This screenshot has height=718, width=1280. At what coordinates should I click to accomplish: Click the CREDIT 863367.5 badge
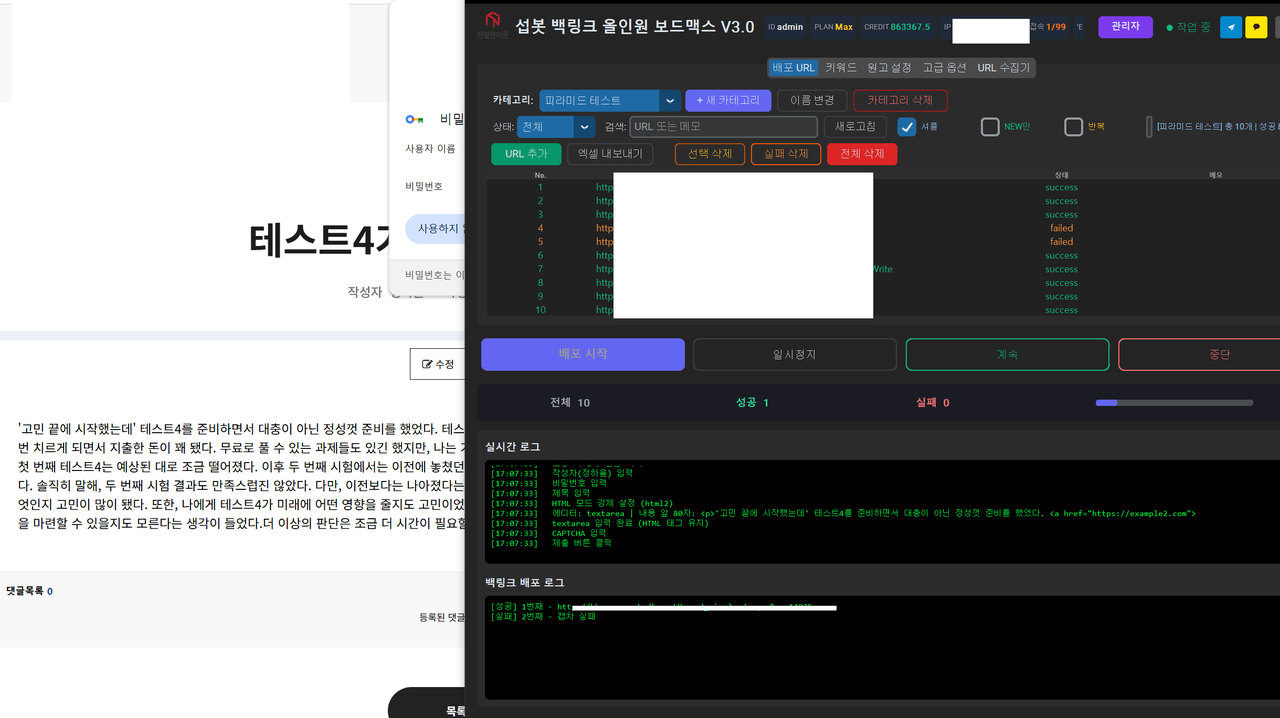click(x=897, y=27)
